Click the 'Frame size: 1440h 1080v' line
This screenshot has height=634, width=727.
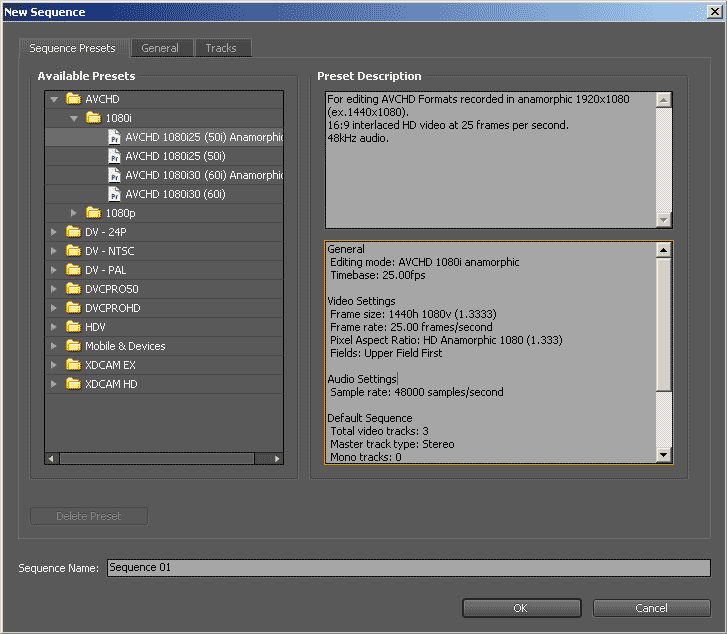pyautogui.click(x=413, y=314)
